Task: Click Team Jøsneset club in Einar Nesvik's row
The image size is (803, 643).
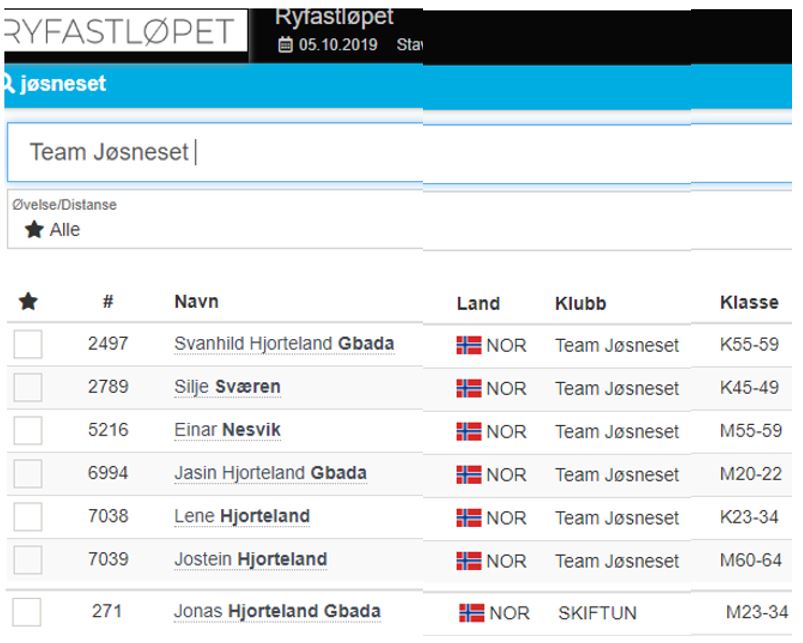Action: tap(617, 431)
